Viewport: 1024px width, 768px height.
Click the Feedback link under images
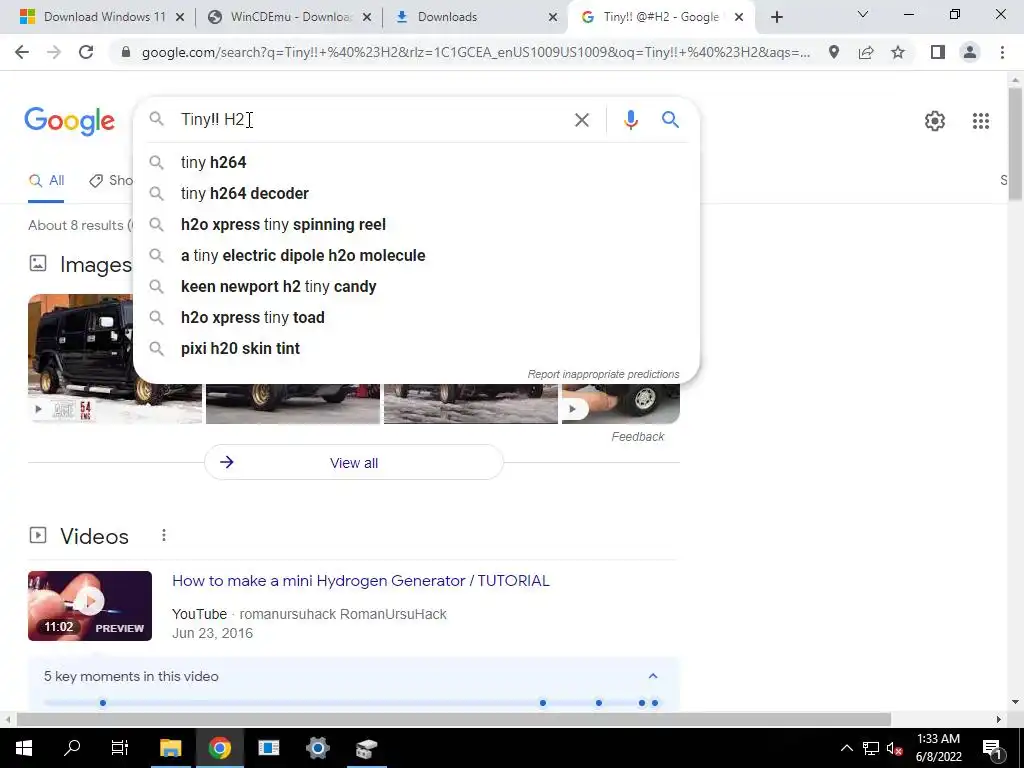[x=637, y=437]
